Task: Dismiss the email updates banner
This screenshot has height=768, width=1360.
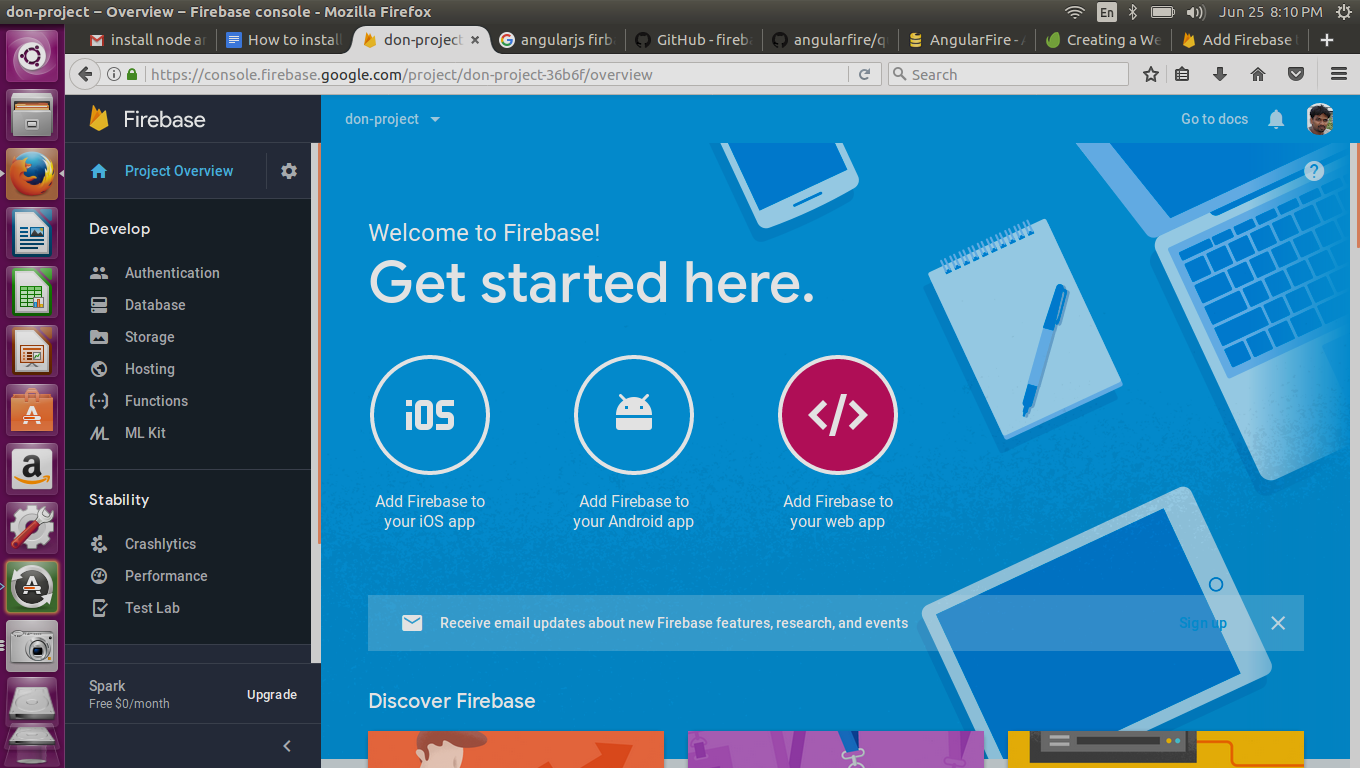Action: pos(1278,623)
